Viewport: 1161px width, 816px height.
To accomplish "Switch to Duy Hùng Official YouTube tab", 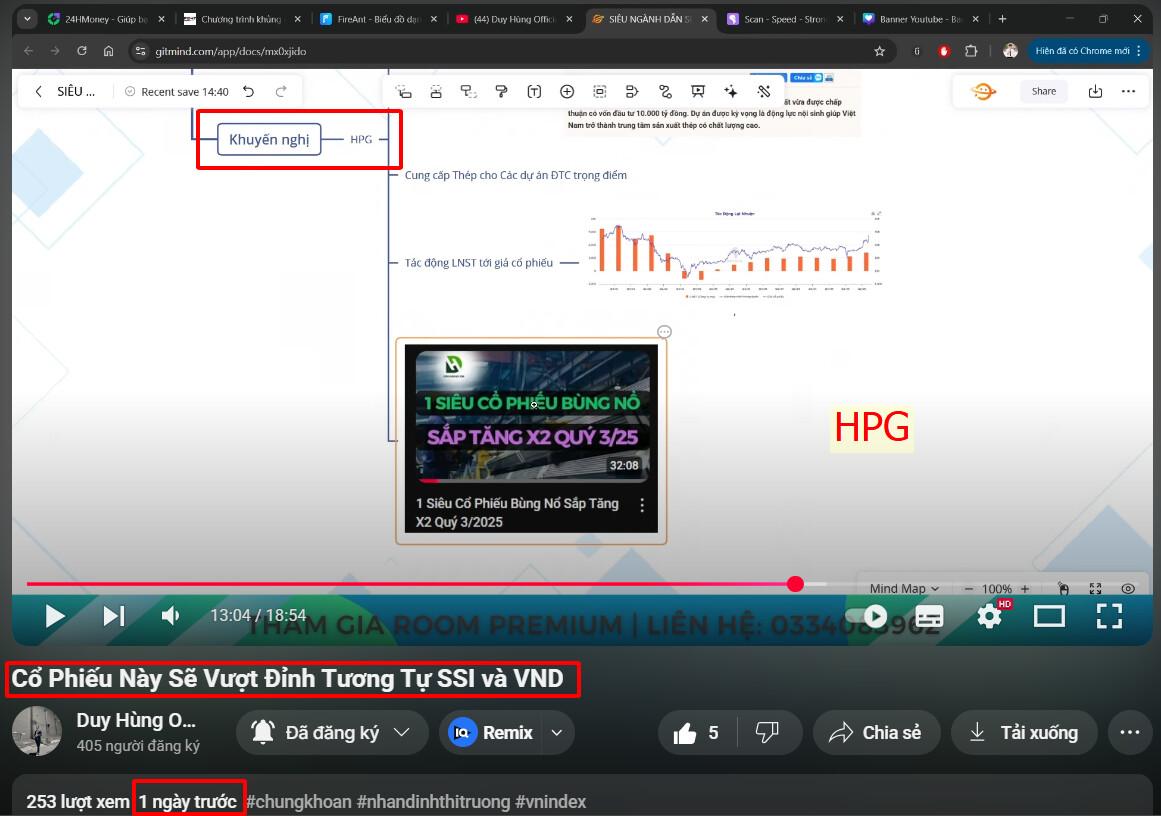I will 514,19.
